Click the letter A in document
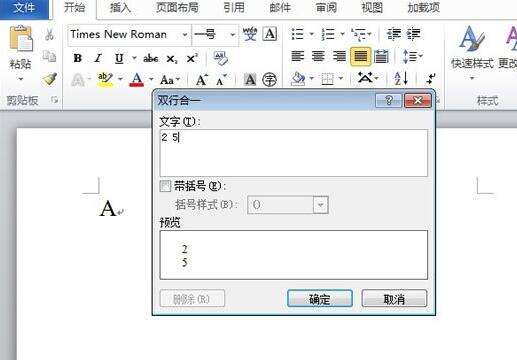 108,209
